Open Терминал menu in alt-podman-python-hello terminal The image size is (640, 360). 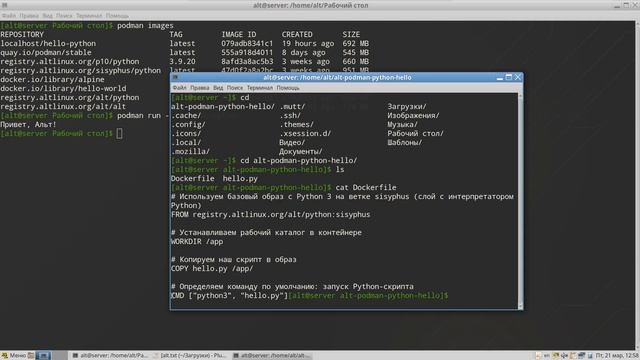click(x=260, y=88)
